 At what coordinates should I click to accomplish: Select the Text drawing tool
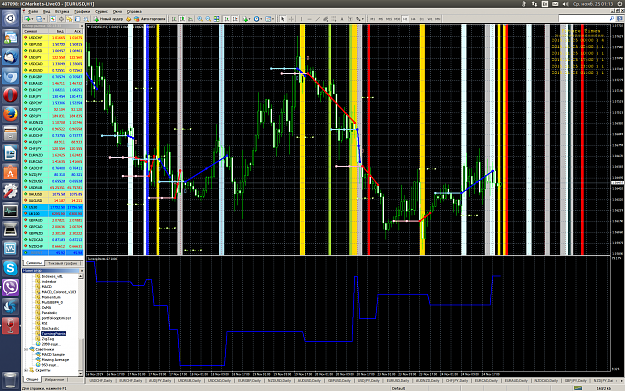[x=342, y=19]
